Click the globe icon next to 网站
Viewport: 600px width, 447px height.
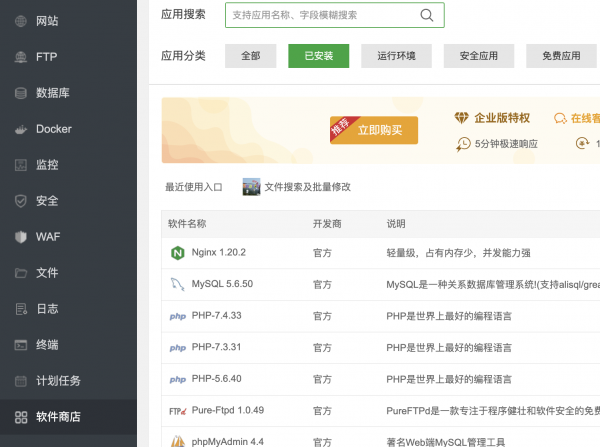21,21
